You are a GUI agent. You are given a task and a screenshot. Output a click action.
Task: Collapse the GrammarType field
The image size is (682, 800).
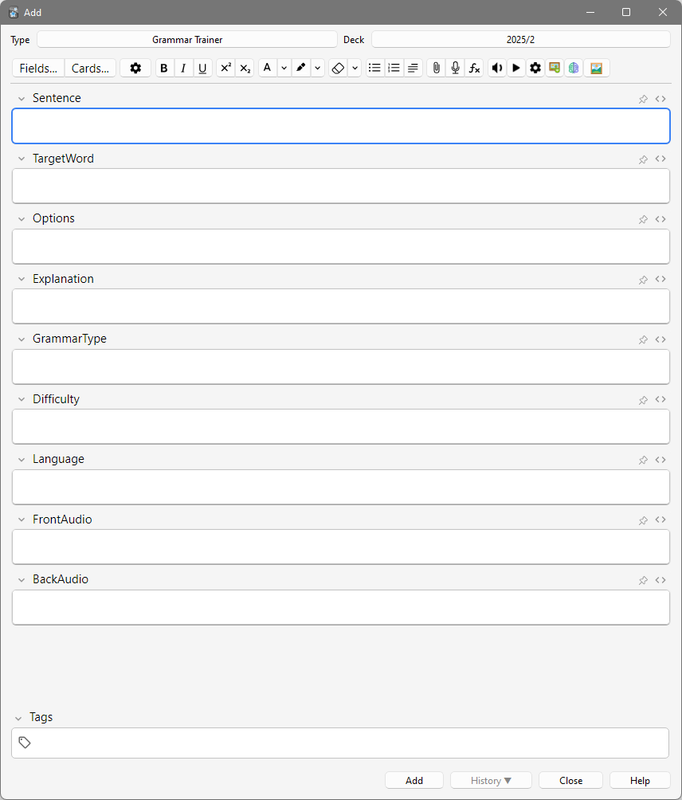click(x=21, y=339)
